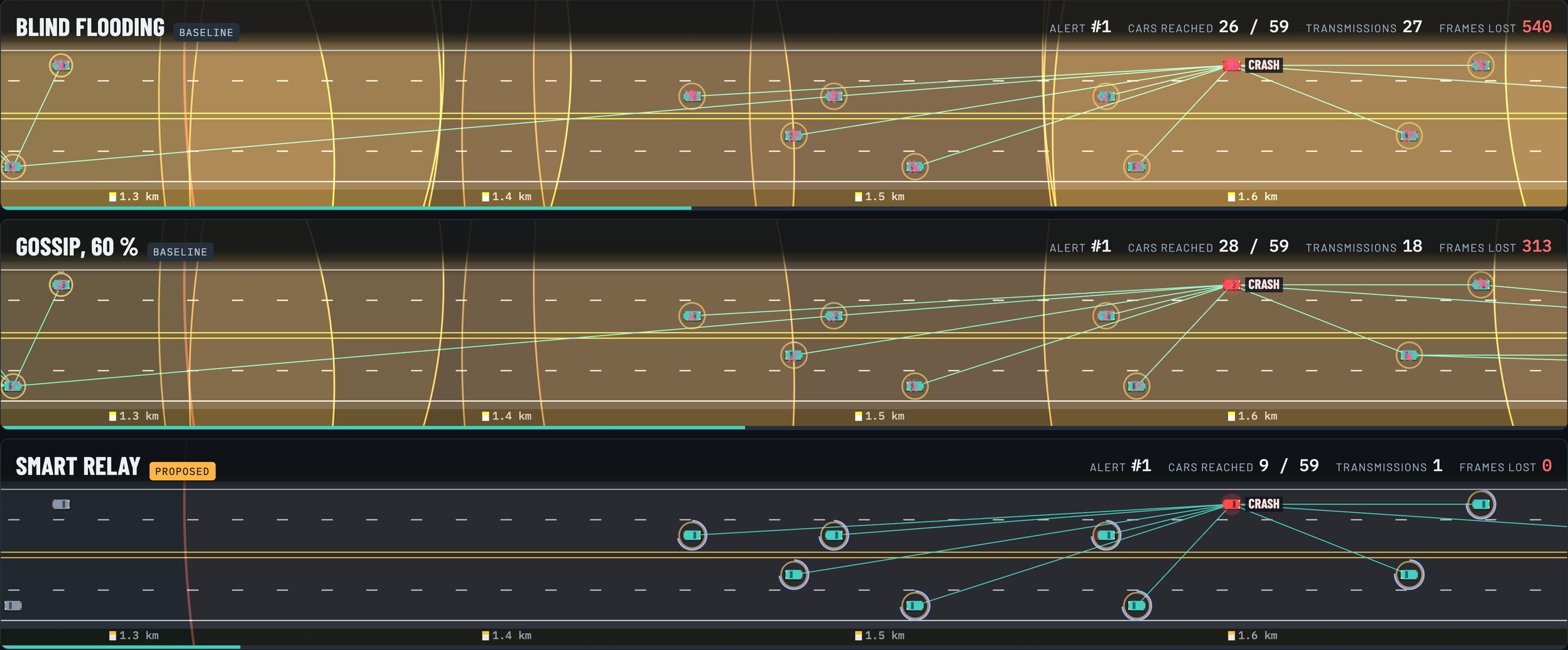This screenshot has height=650, width=1568.
Task: Click the 1.4 km marker in Smart Relay
Action: click(506, 636)
